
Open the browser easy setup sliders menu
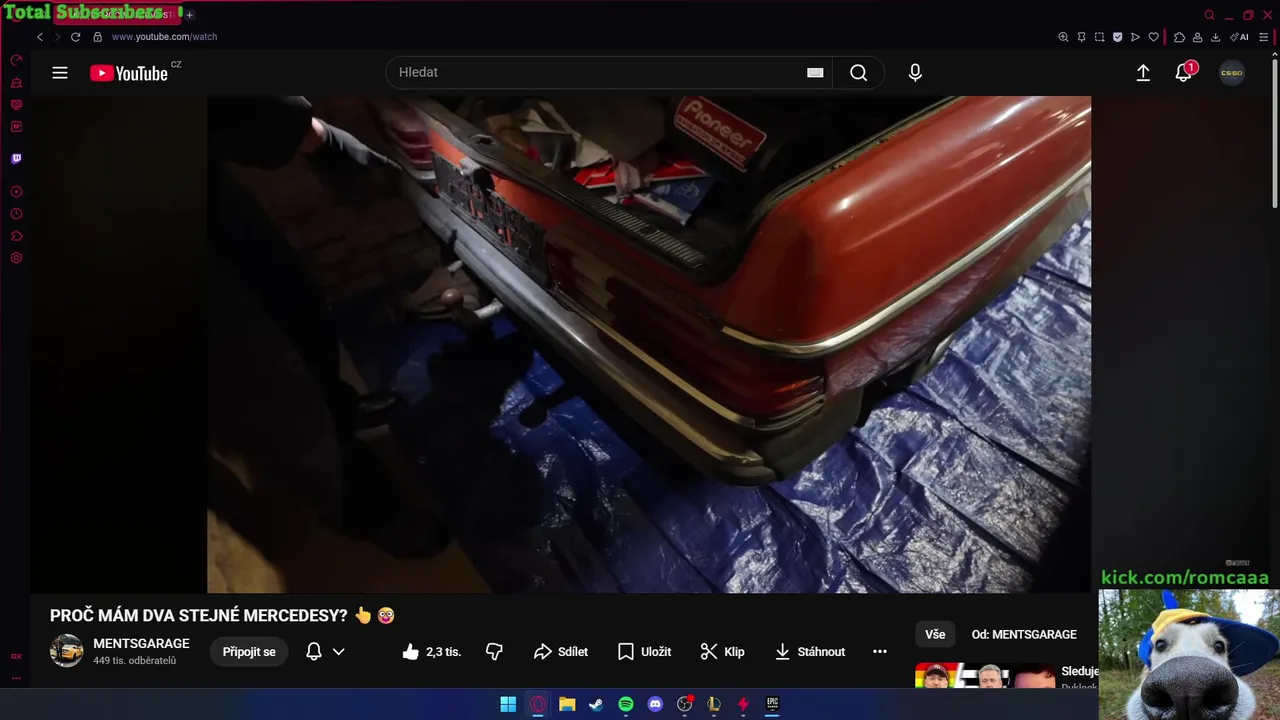[x=1264, y=37]
